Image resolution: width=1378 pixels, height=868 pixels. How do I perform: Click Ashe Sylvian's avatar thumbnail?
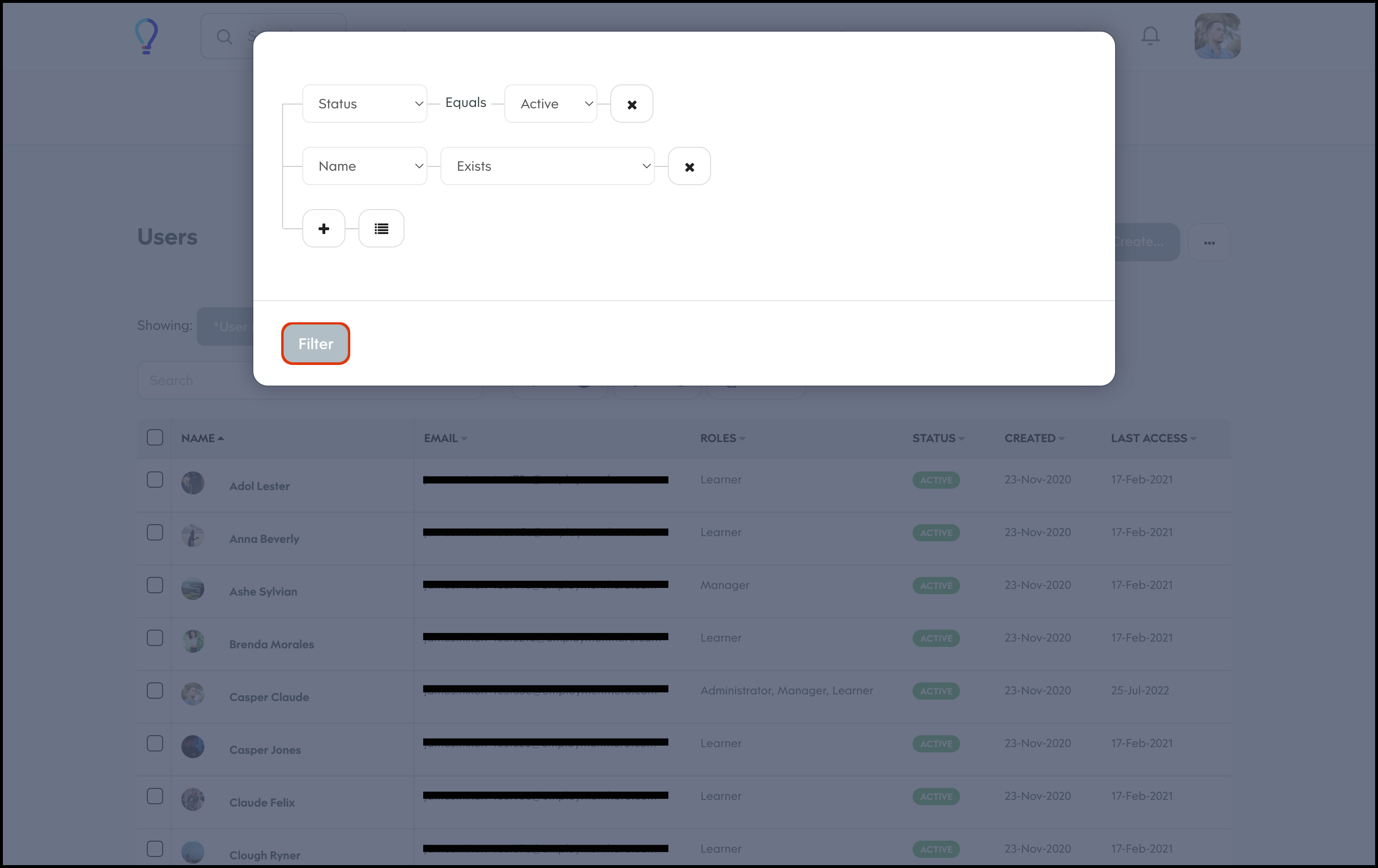(193, 588)
